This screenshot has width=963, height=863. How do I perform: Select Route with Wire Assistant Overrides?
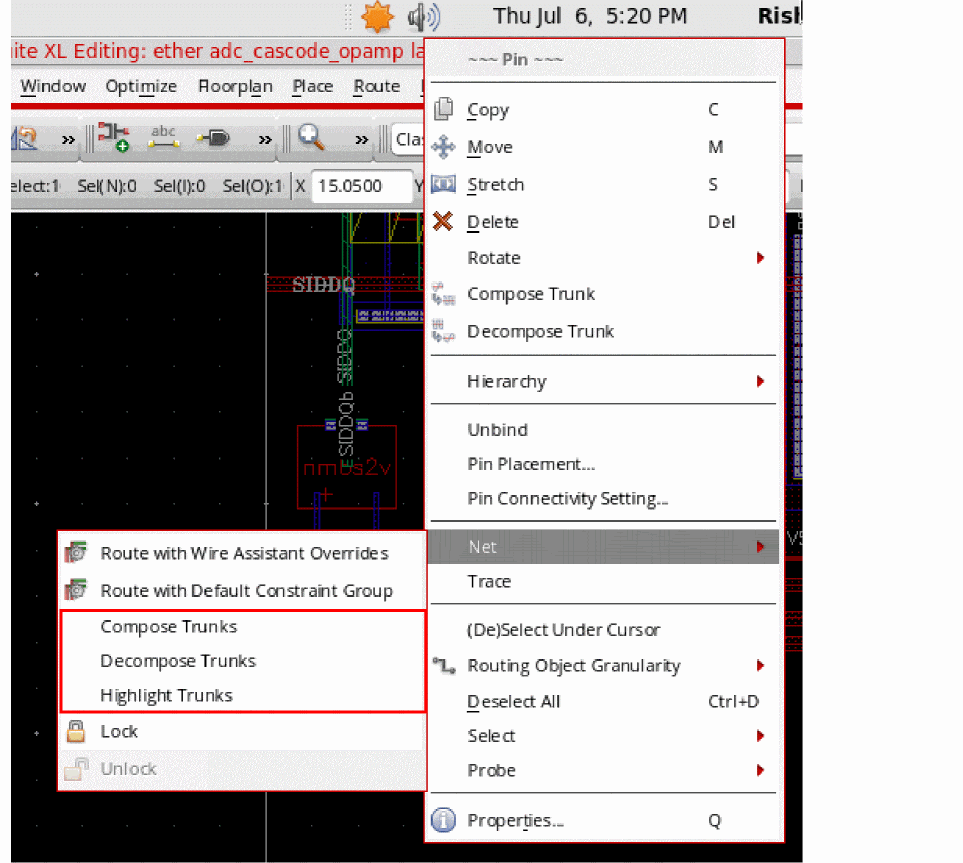pos(244,553)
